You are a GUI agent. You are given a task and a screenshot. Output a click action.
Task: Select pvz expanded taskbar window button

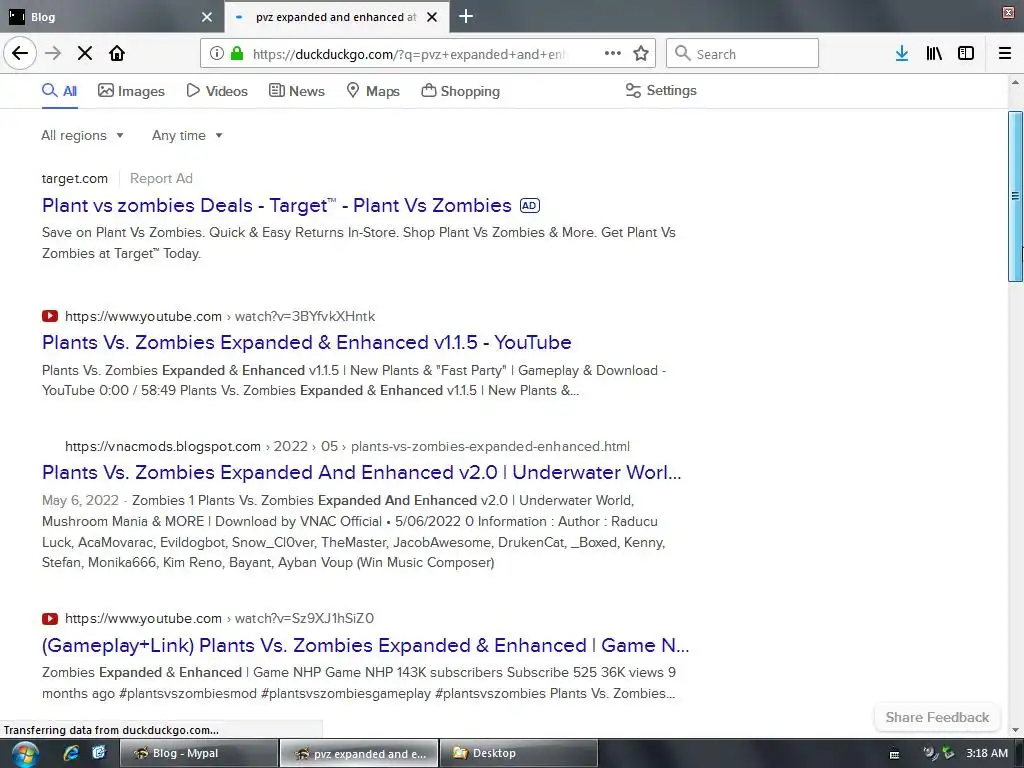point(358,753)
